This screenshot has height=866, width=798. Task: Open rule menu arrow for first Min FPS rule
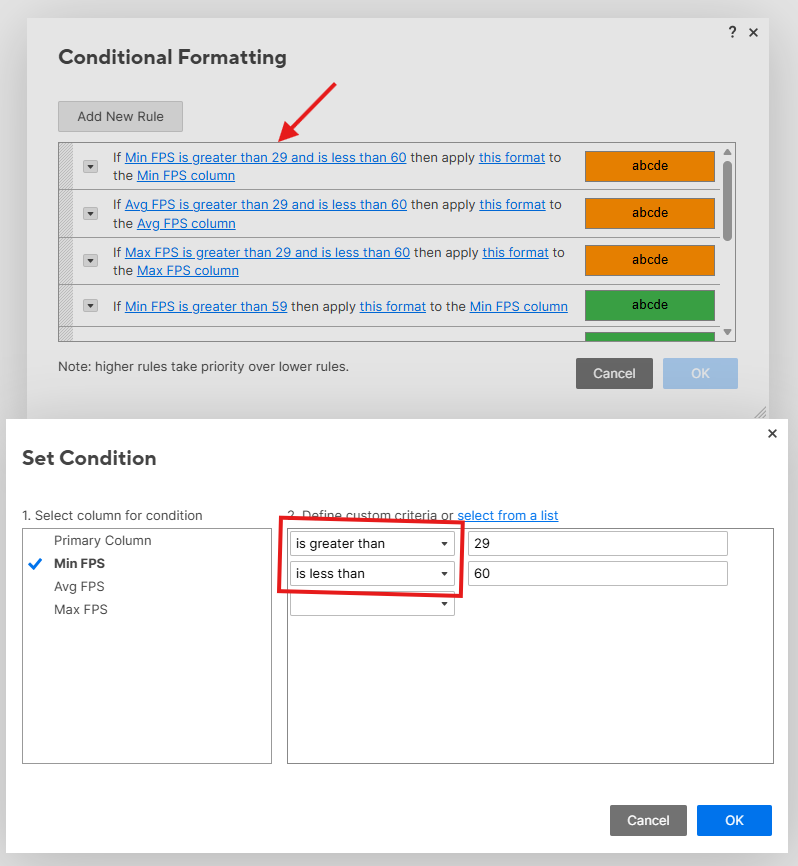pyautogui.click(x=91, y=166)
